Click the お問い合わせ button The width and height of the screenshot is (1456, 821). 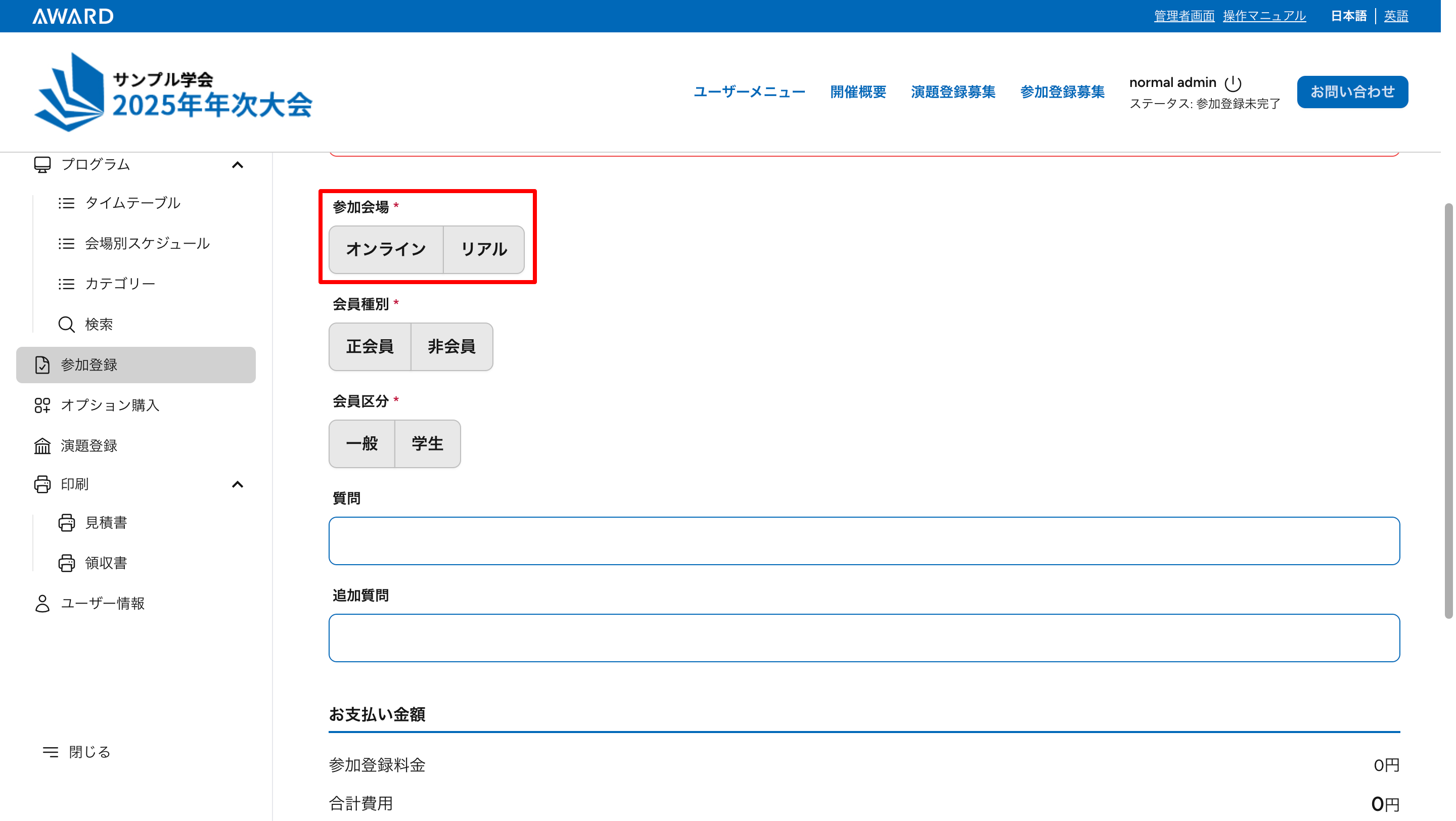coord(1352,92)
